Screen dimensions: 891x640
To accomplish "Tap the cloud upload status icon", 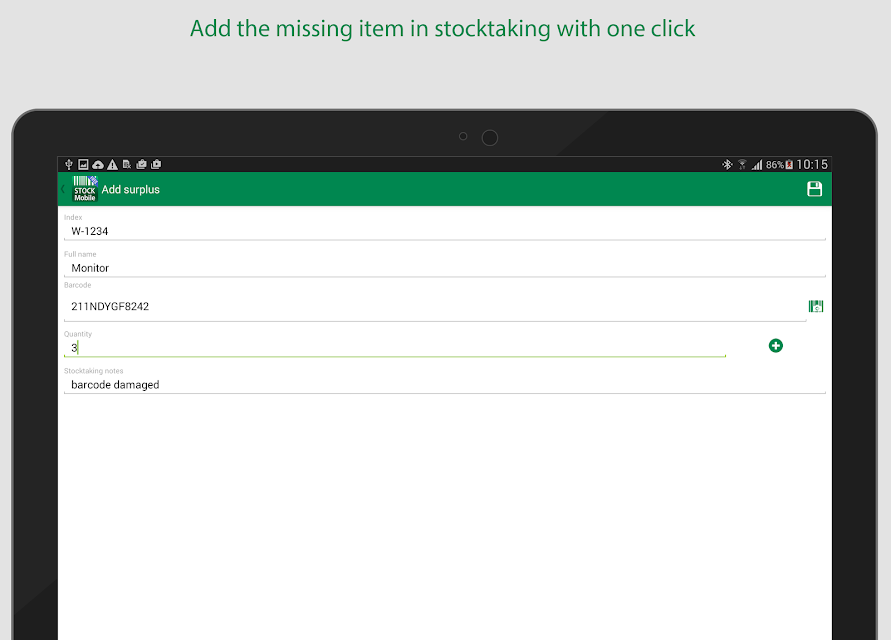I will 98,165.
